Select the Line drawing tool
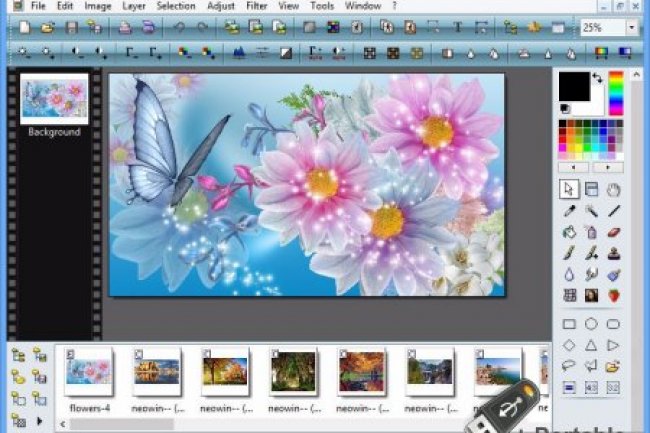650x433 pixels. (x=613, y=211)
